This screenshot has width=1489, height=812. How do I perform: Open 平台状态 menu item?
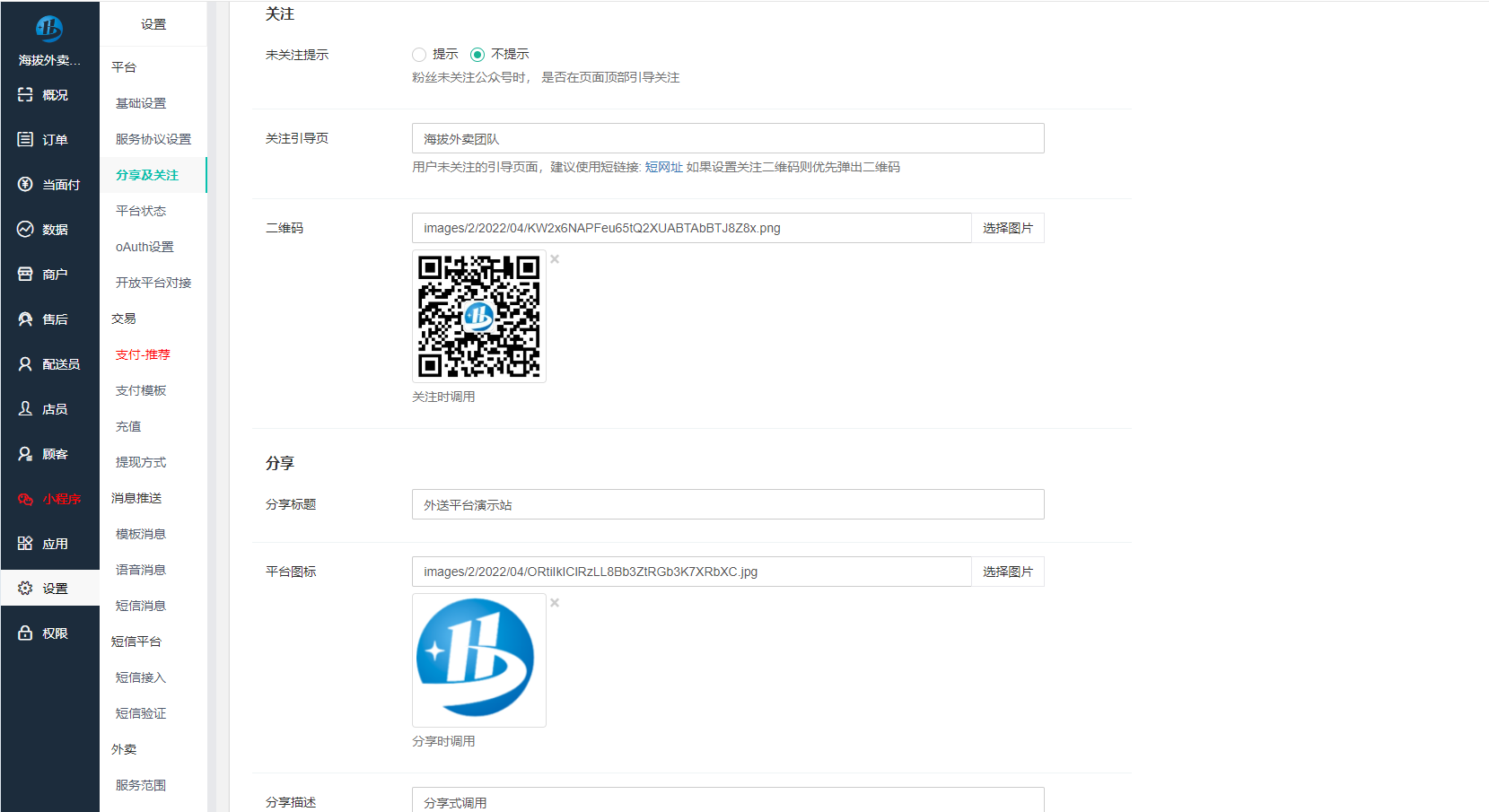tap(141, 211)
